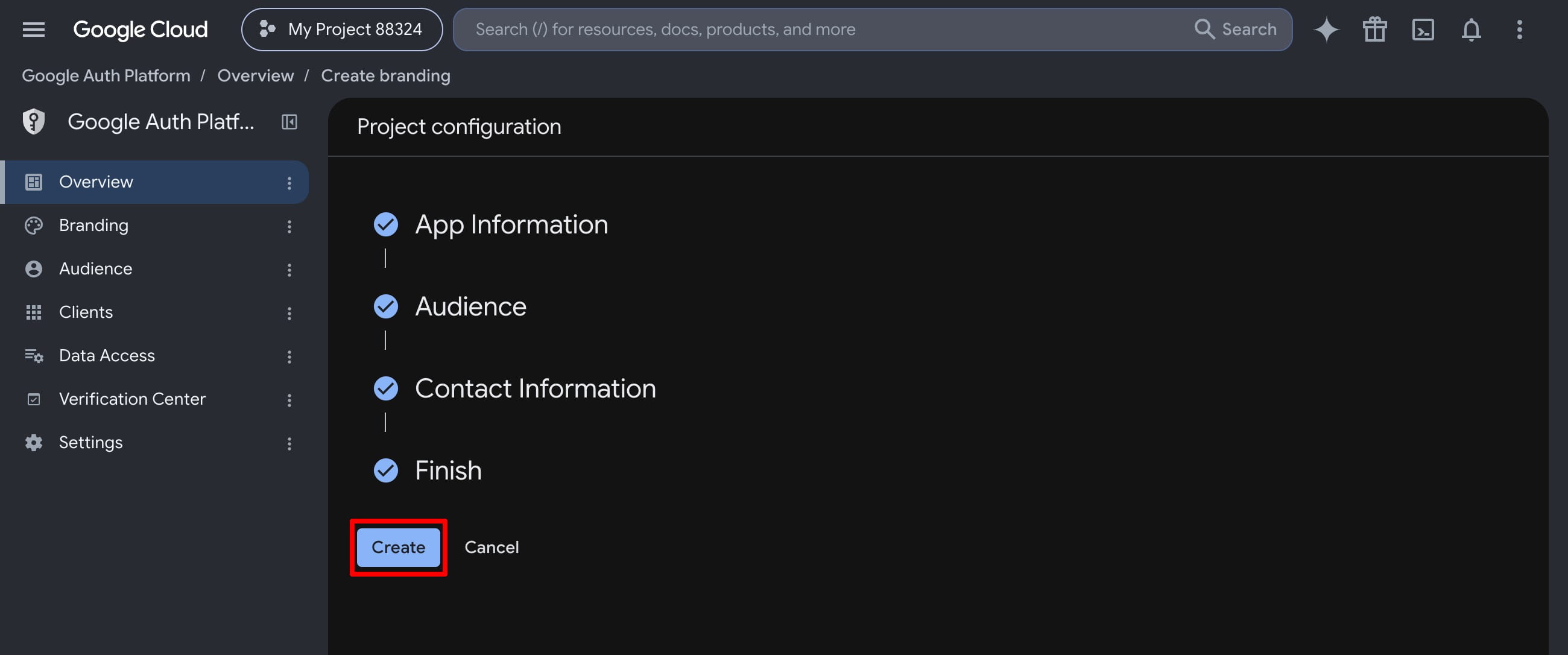The height and width of the screenshot is (655, 1568).
Task: Open more options for Overview item
Action: [289, 183]
